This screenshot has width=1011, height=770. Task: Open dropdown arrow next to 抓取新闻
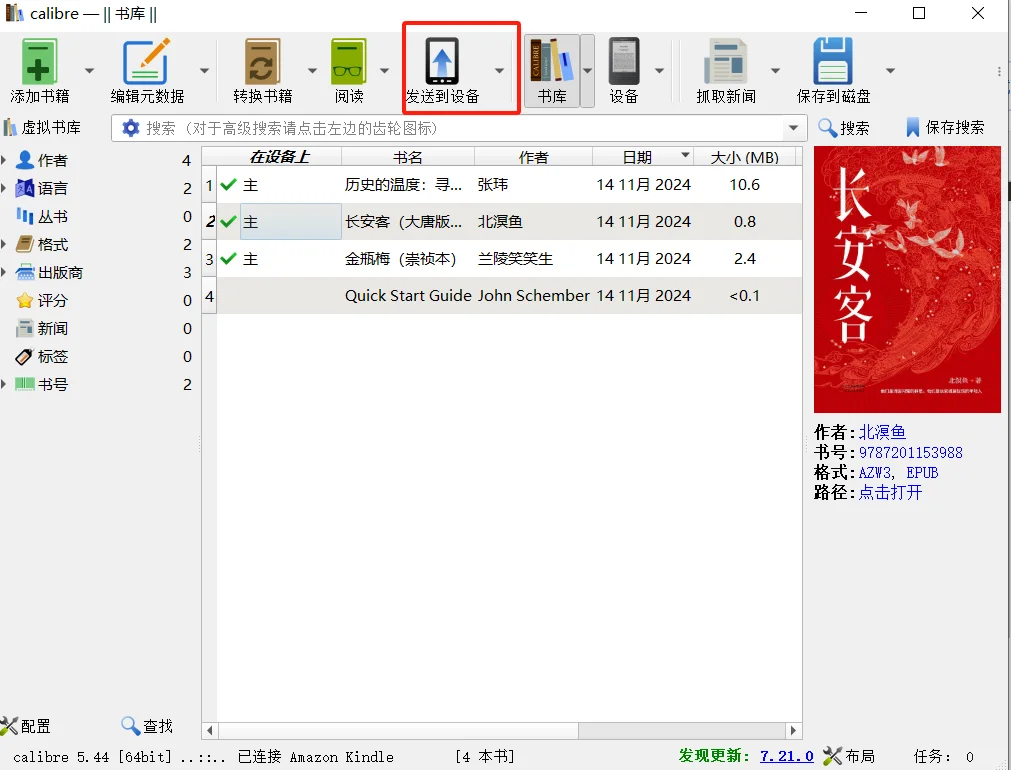tap(776, 70)
